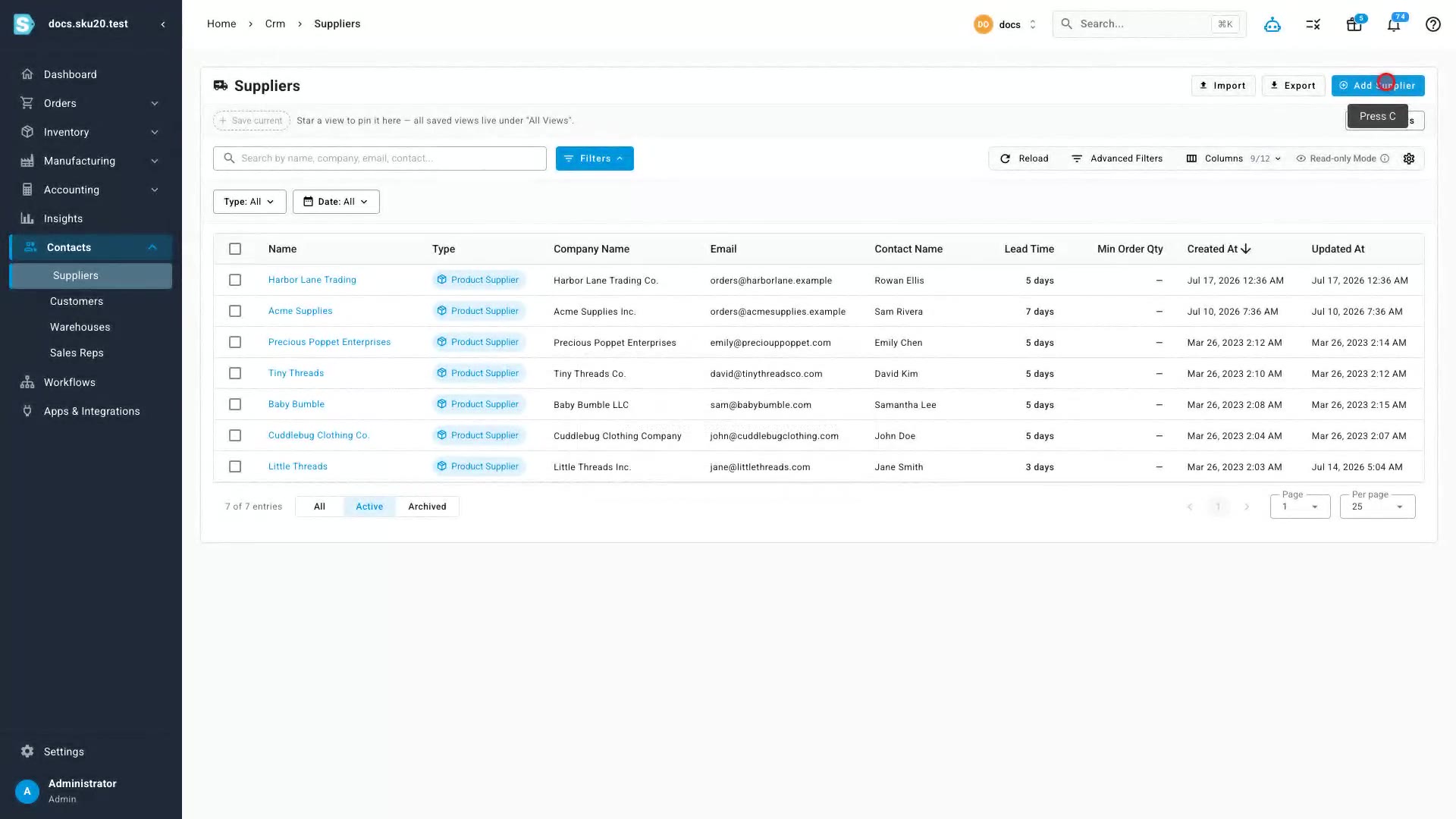Switch to the Archived tab
This screenshot has height=819, width=1456.
427,507
